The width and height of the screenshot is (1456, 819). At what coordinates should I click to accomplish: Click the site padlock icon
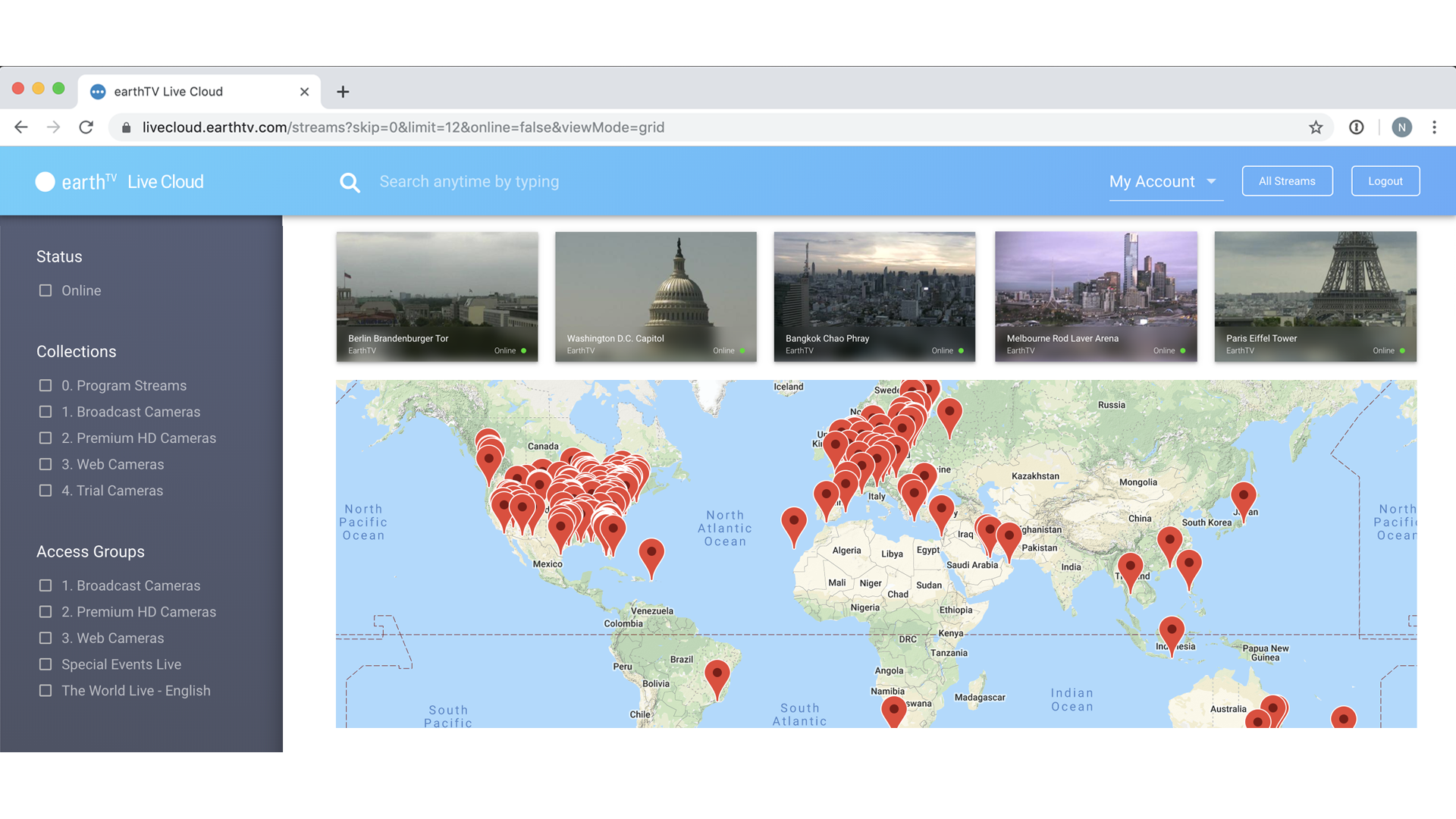[x=127, y=127]
